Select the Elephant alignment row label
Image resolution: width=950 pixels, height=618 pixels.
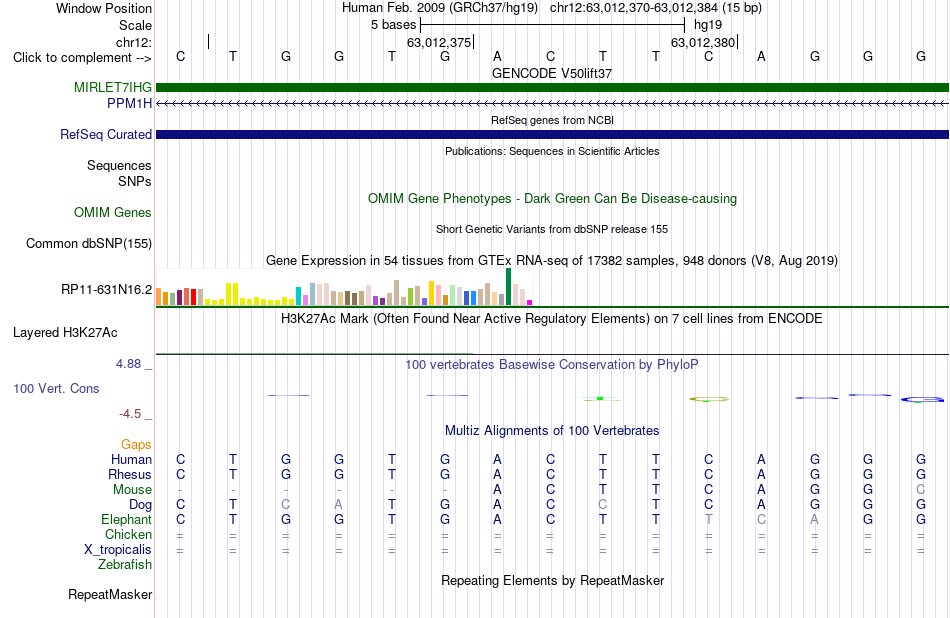click(x=127, y=520)
